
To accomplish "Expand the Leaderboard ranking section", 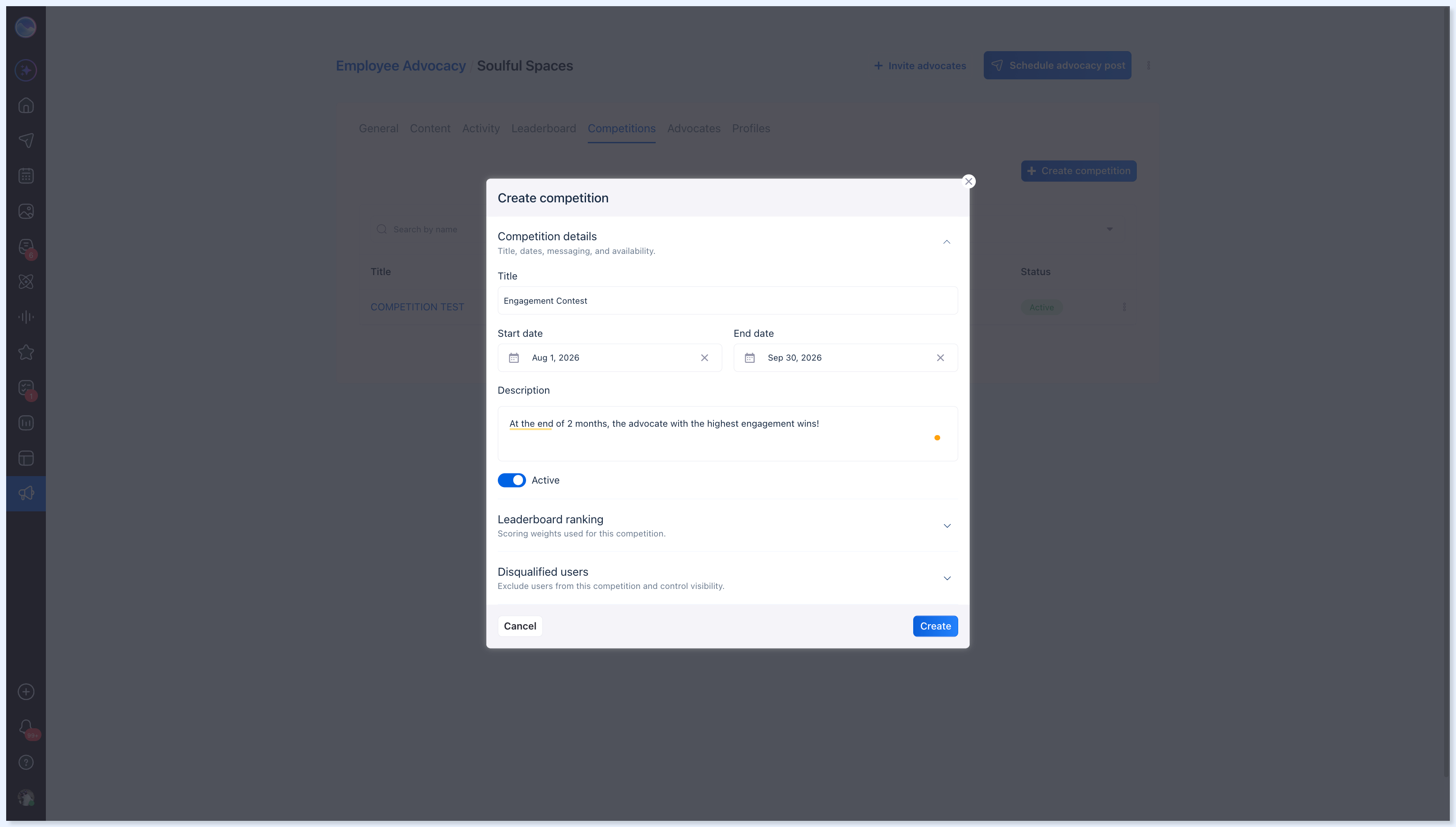I will [947, 526].
